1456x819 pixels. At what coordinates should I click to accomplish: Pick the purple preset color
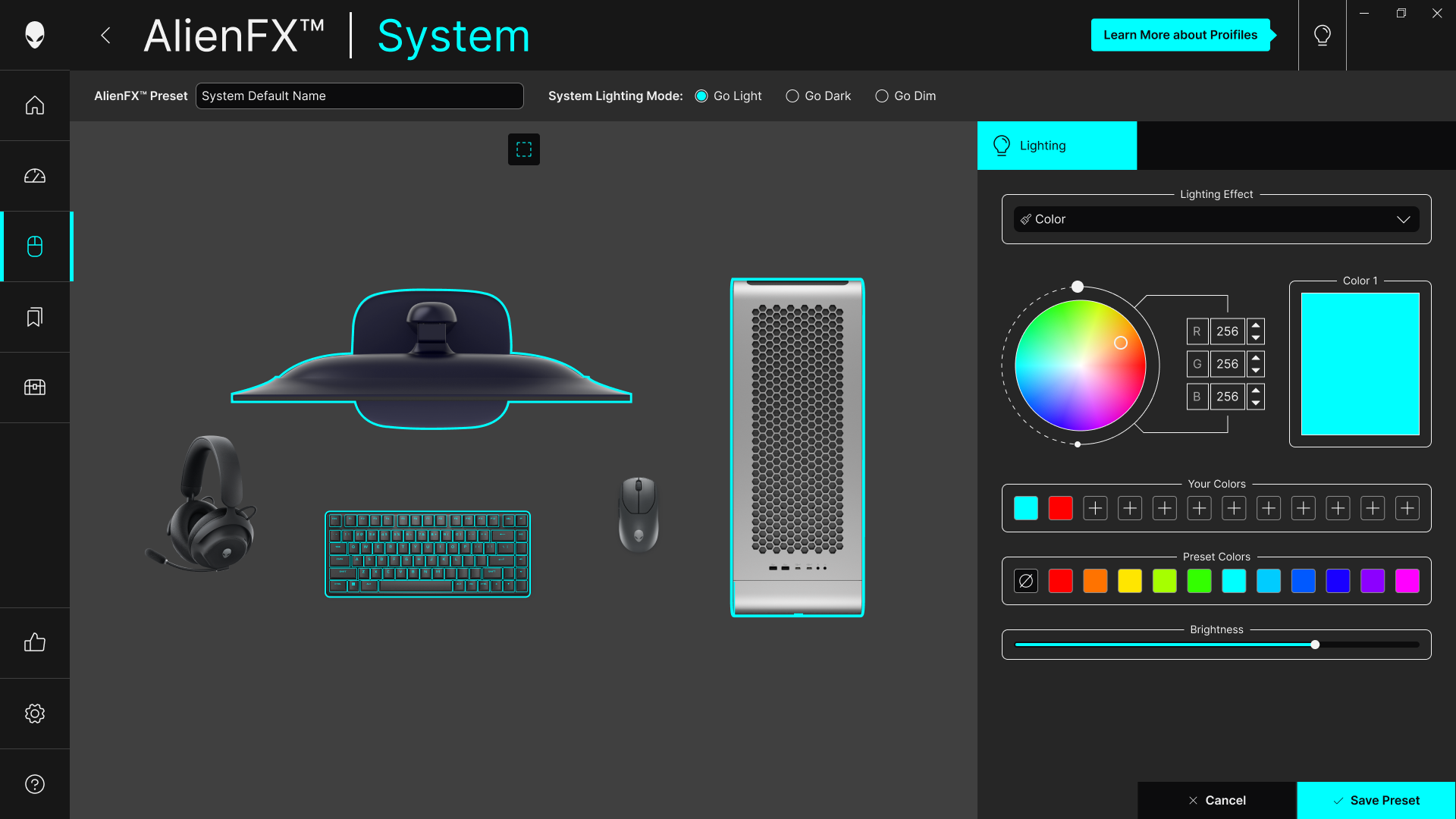click(x=1373, y=581)
